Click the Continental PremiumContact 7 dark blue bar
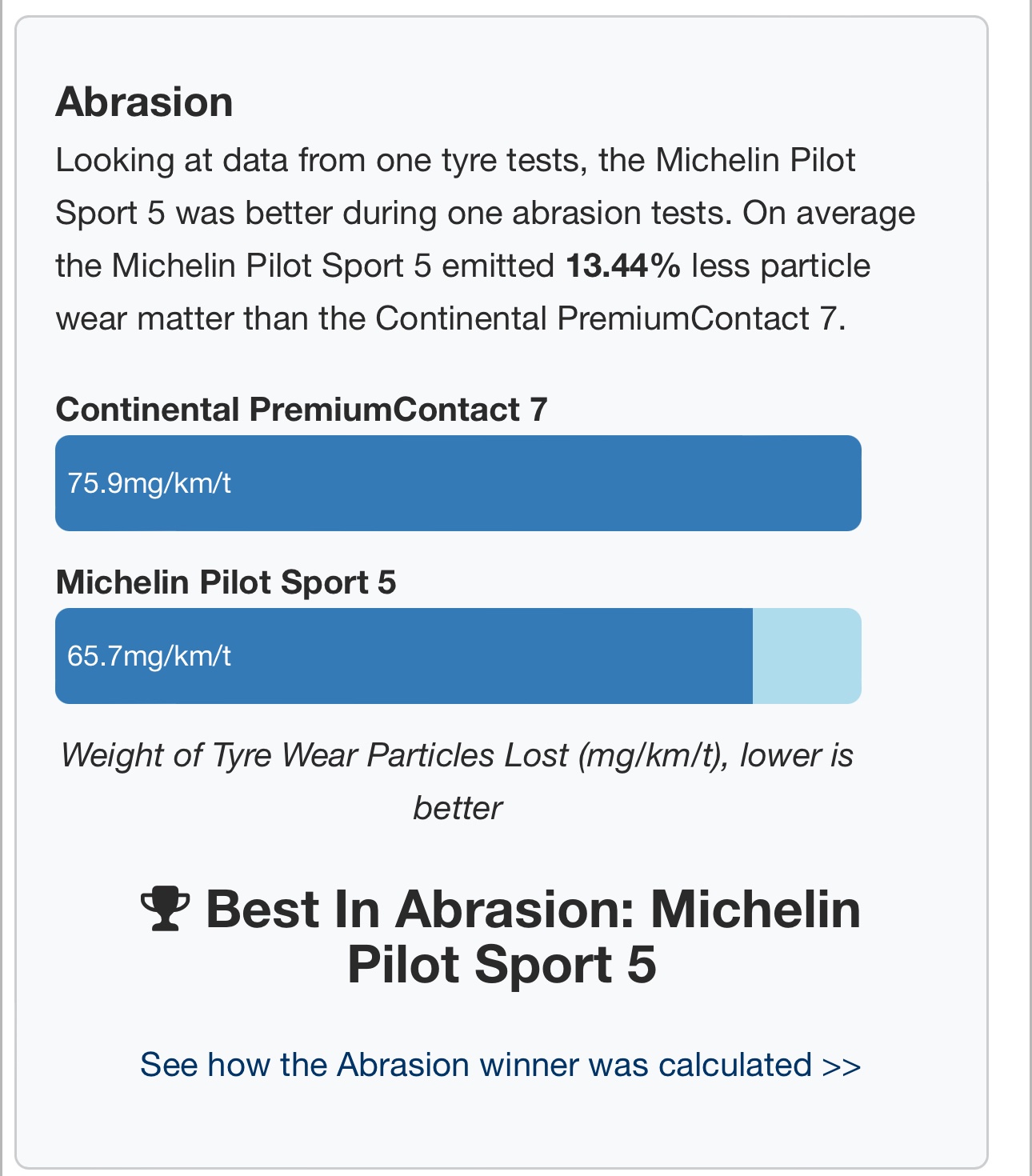This screenshot has width=1032, height=1176. pyautogui.click(x=458, y=483)
